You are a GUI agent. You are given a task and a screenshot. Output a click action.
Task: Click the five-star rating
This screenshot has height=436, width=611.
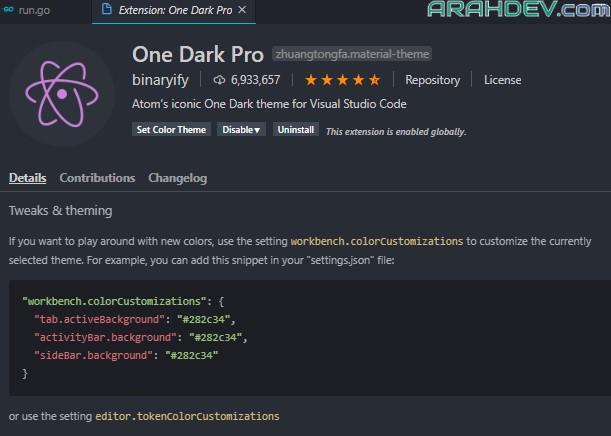pyautogui.click(x=342, y=80)
